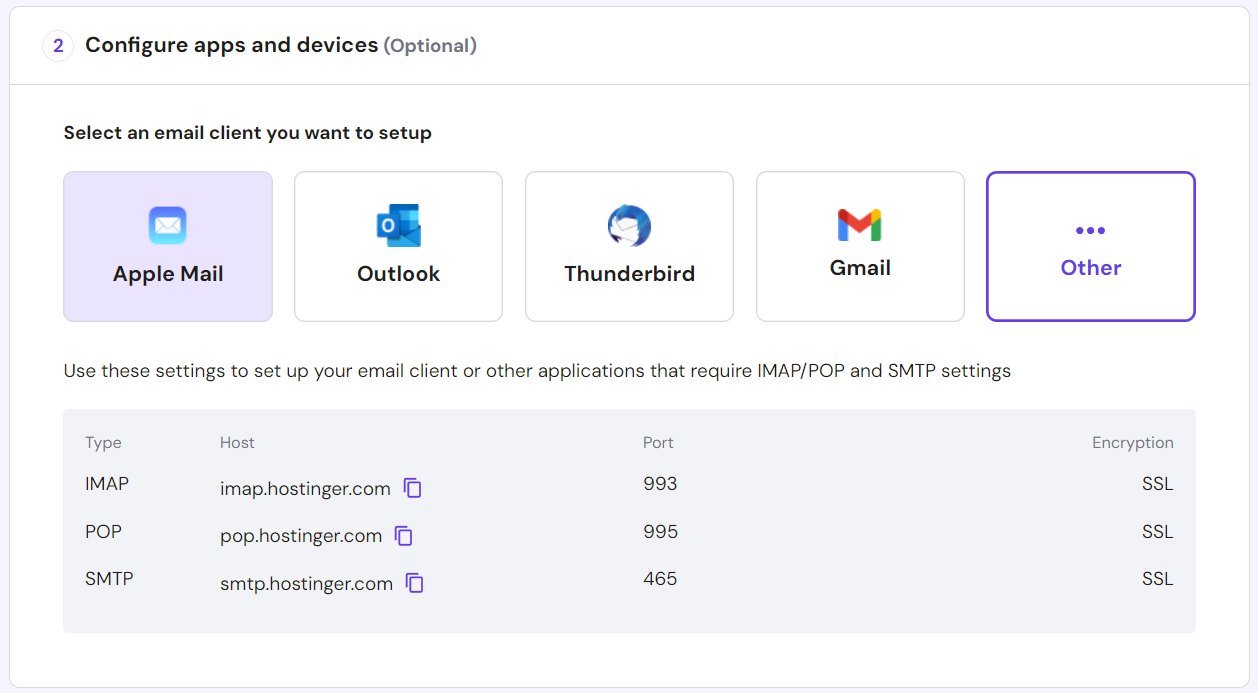
Task: Click the Host column header
Action: (237, 442)
